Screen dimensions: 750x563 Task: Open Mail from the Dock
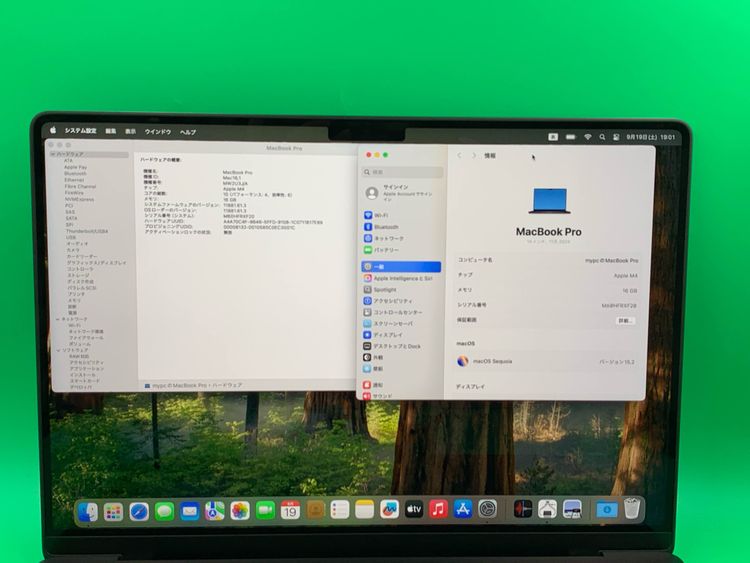189,511
